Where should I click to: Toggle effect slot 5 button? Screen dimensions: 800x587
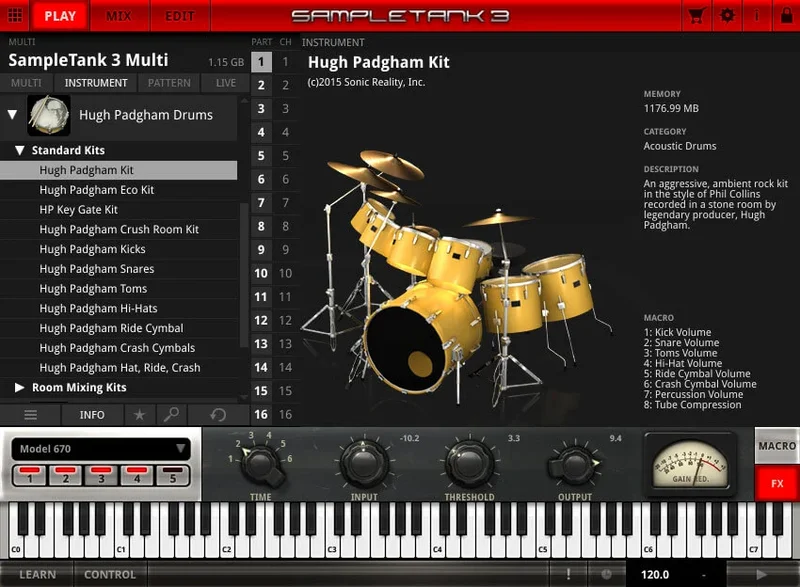click(x=172, y=475)
